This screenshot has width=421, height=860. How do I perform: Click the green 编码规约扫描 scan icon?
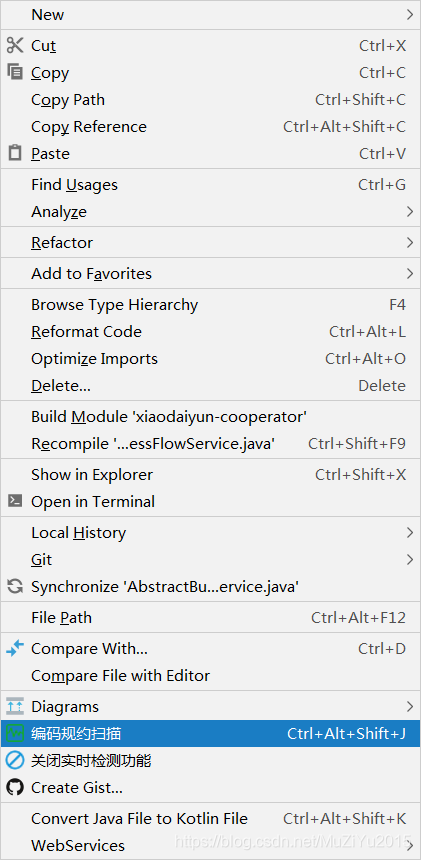(15, 733)
